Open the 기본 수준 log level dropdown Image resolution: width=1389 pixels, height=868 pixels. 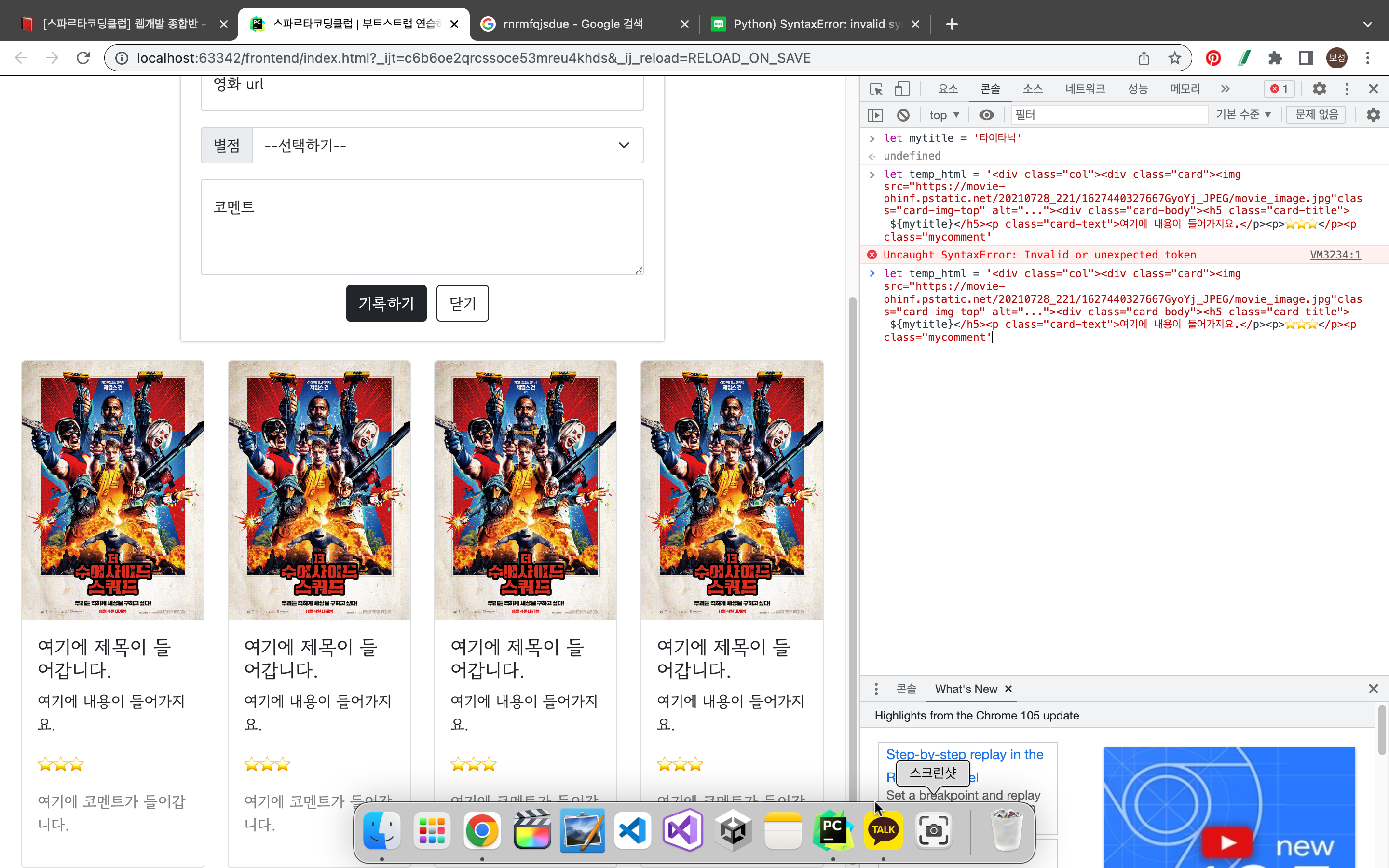pos(1243,115)
